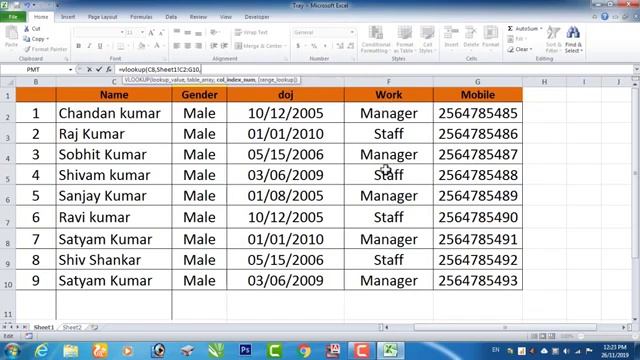Click the Decrease Font Size icon
The height and width of the screenshot is (360, 640).
coord(161,33)
